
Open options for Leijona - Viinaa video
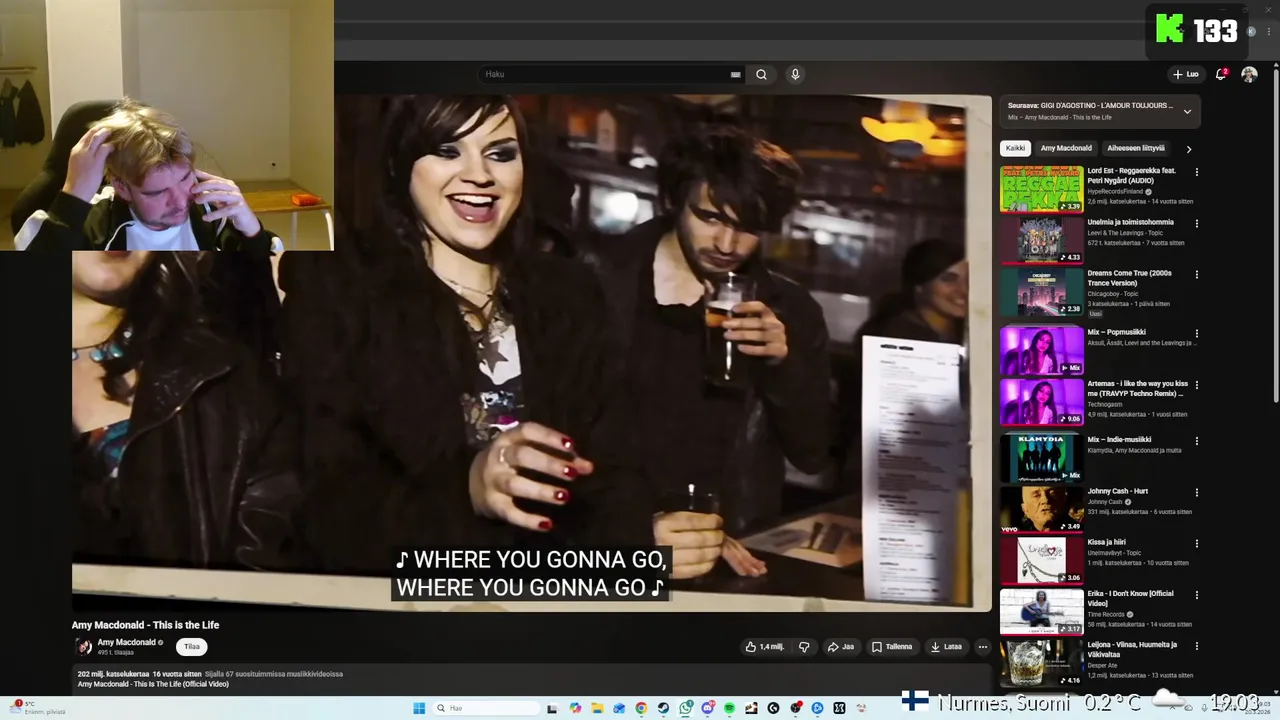(x=1196, y=646)
